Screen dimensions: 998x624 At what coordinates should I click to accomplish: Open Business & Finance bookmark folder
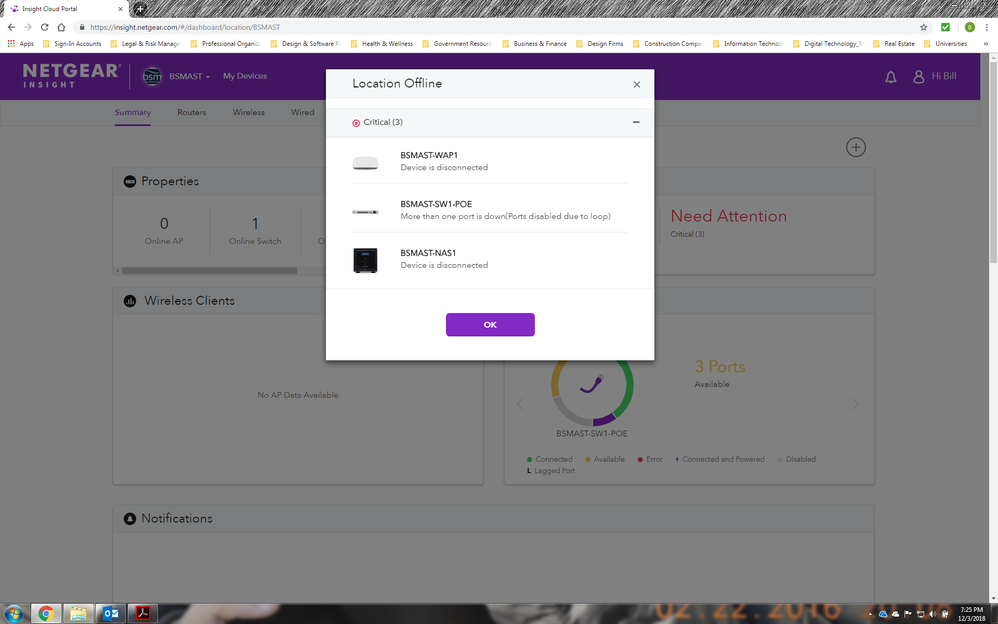coord(534,44)
